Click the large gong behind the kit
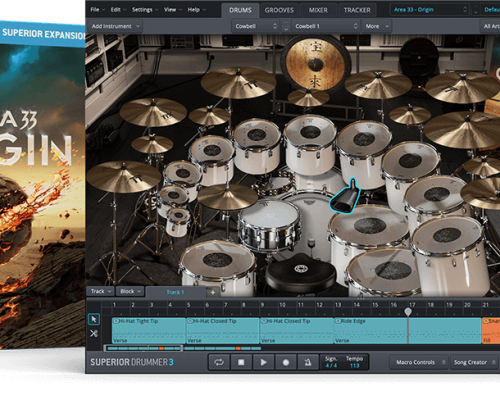Image resolution: width=500 pixels, height=400 pixels. [315, 63]
